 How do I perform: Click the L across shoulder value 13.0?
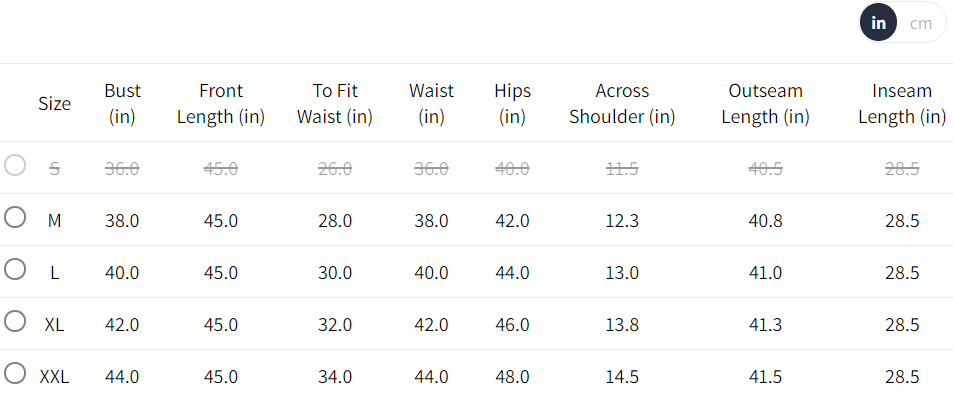click(622, 273)
